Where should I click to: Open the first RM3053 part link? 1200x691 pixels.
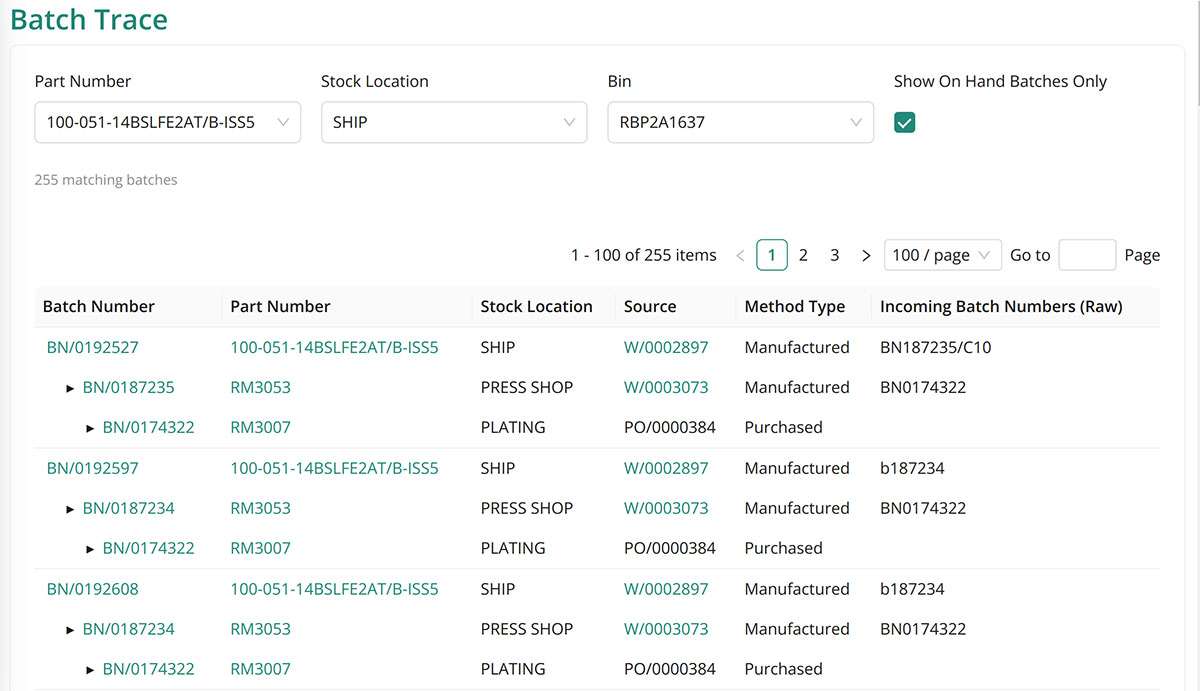pos(260,388)
